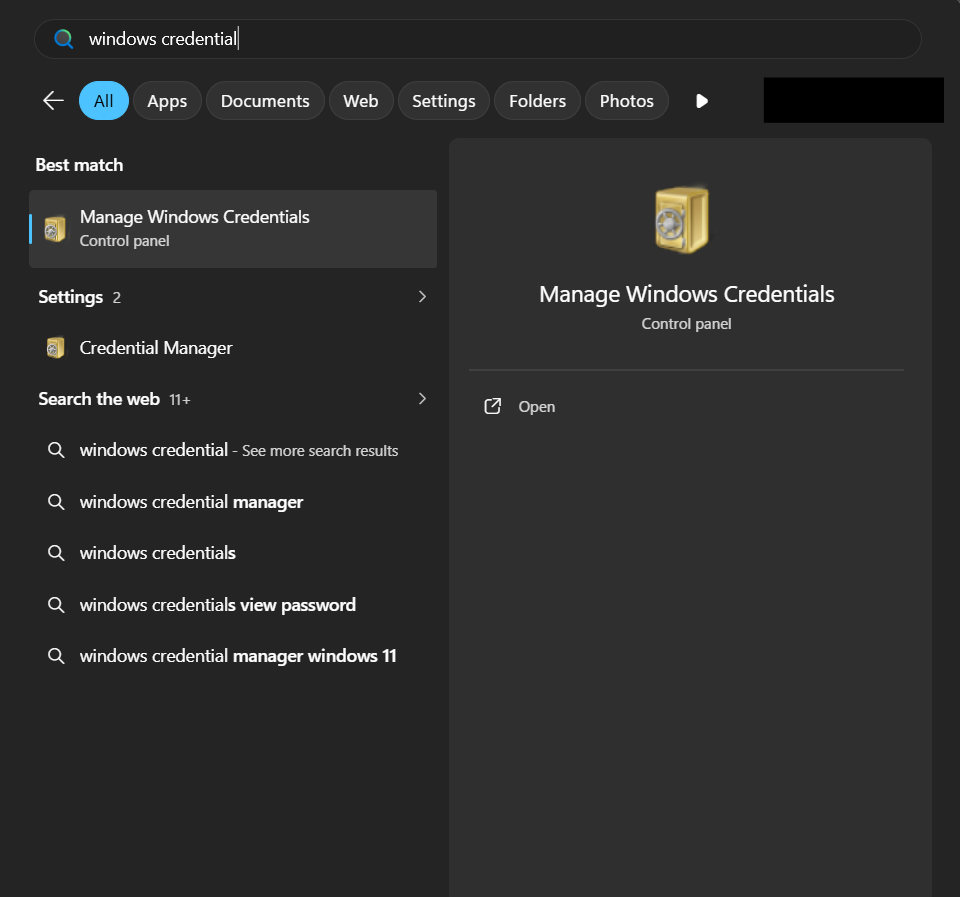Click the safe icon of Best match result
Image resolution: width=960 pixels, height=897 pixels.
click(x=56, y=228)
